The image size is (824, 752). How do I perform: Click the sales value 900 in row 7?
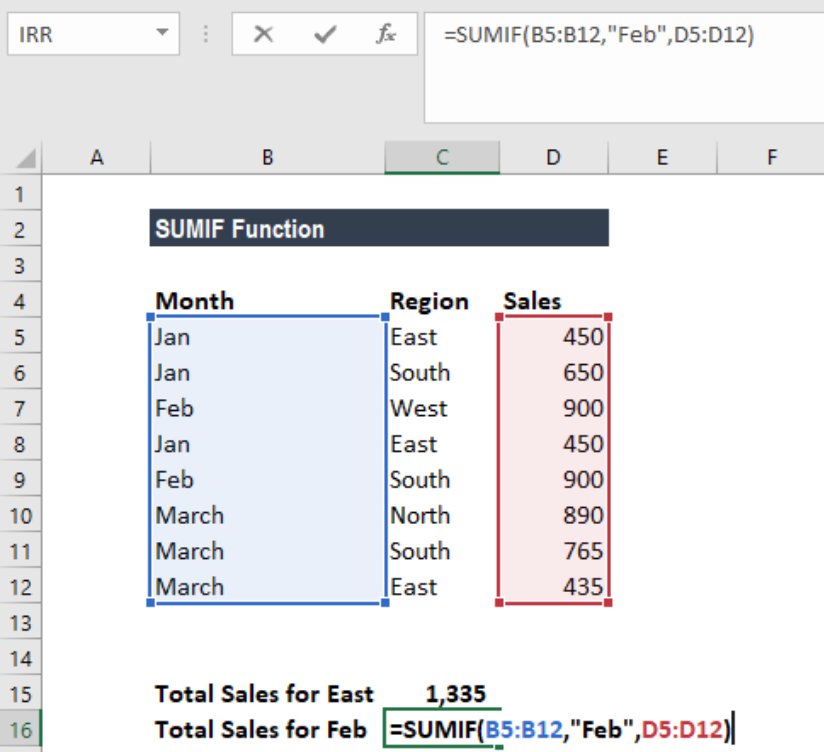click(553, 408)
